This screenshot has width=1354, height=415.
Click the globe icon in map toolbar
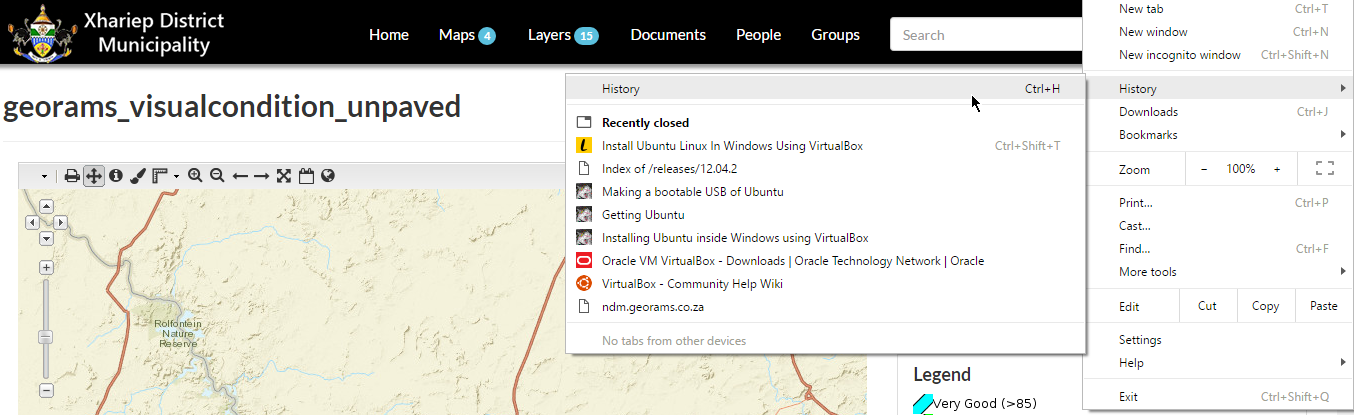pyautogui.click(x=327, y=176)
